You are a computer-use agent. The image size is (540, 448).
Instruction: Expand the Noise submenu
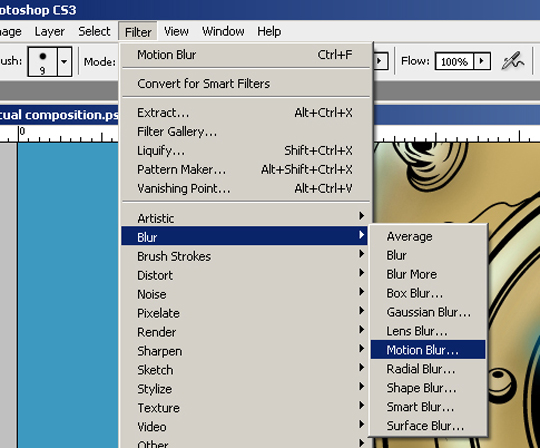246,294
